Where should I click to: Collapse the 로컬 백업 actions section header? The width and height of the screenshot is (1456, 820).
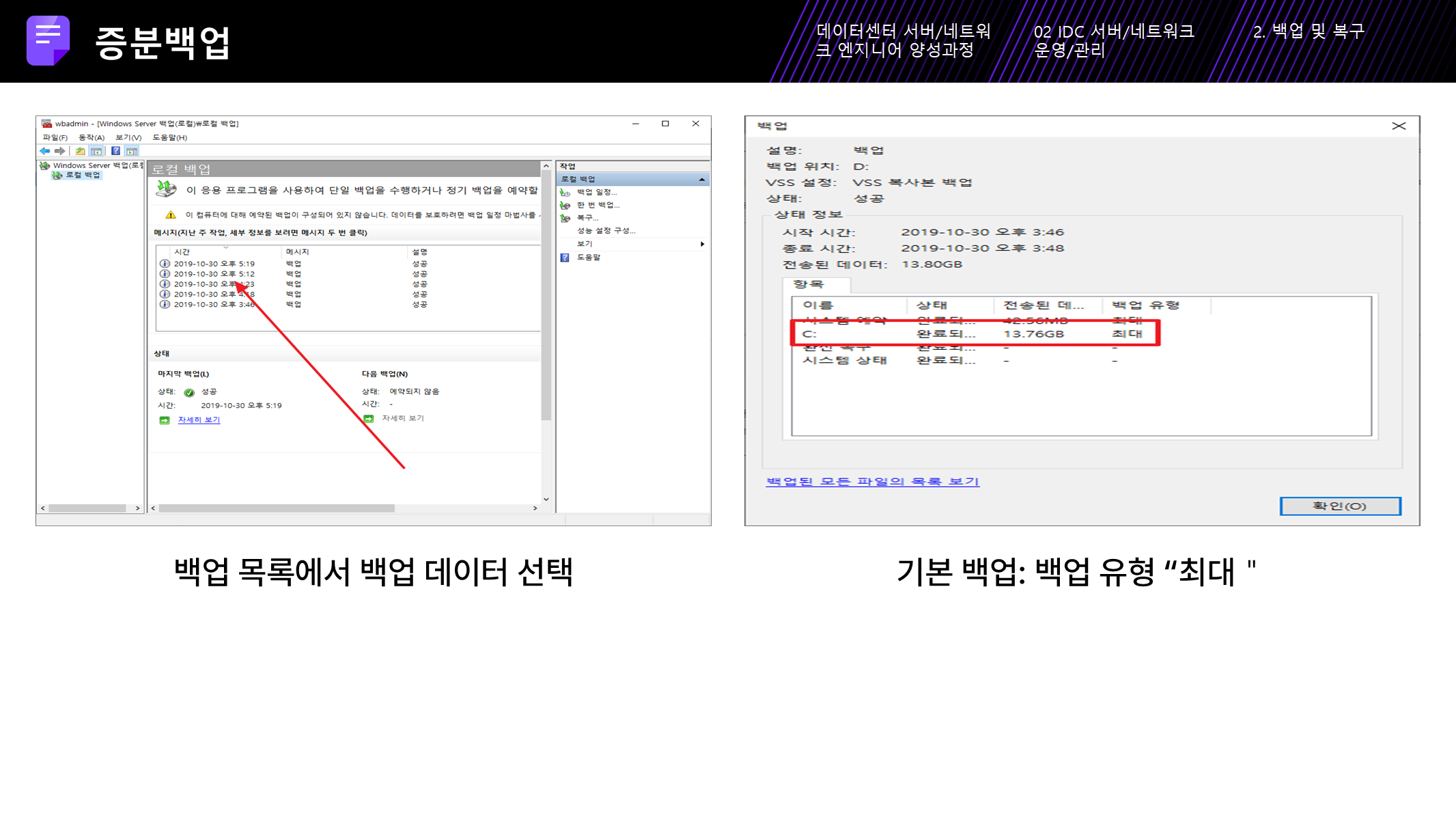point(701,180)
